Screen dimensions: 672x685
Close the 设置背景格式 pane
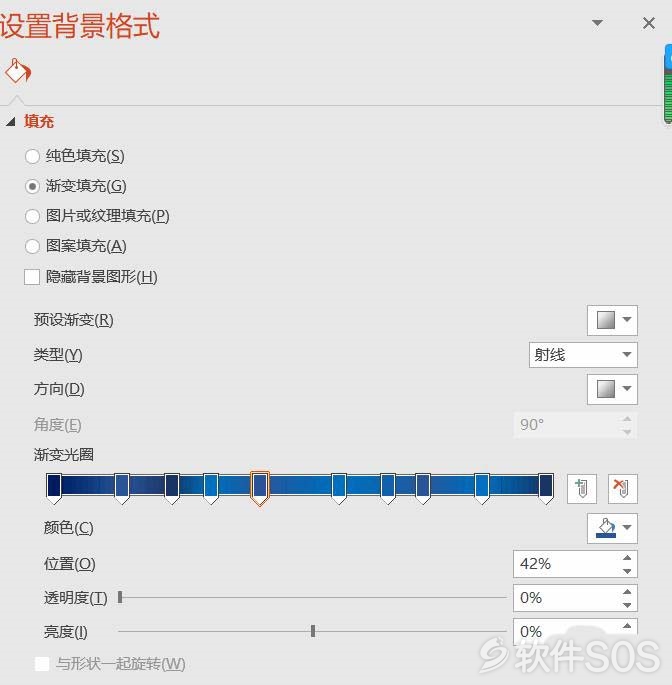(649, 23)
